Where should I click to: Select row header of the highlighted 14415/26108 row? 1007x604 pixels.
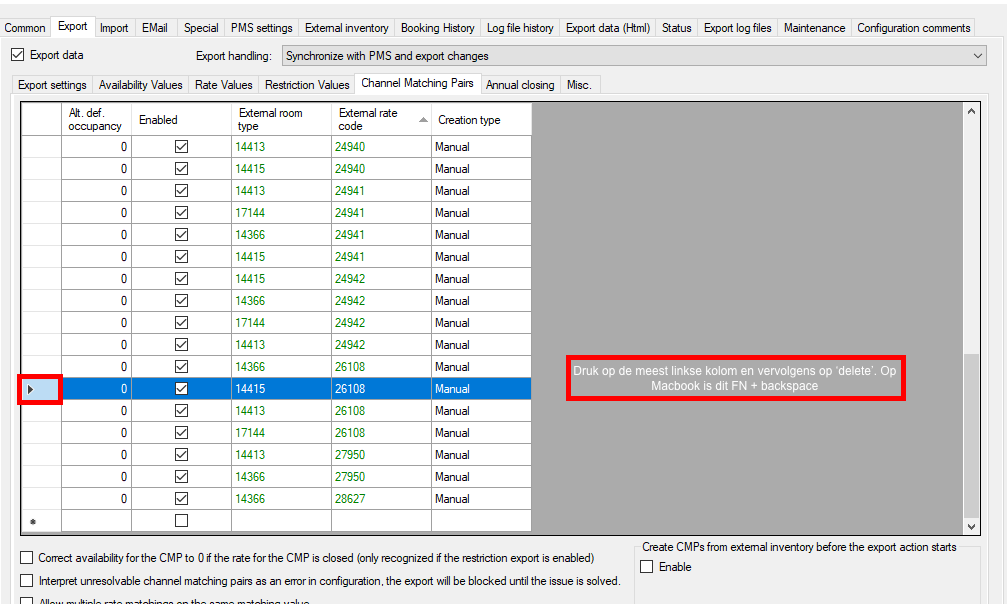coord(40,389)
